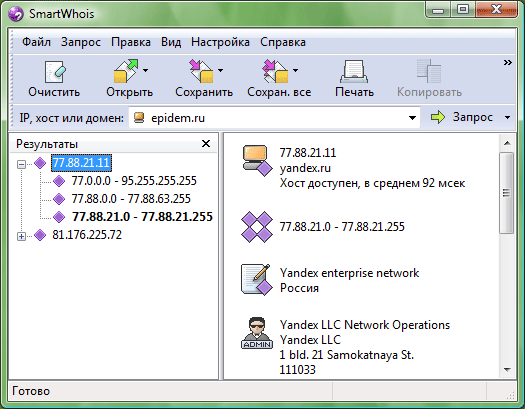Image resolution: width=525 pixels, height=409 pixels.
Task: Collapse the 77.88.21.11 tree node
Action: [21, 164]
